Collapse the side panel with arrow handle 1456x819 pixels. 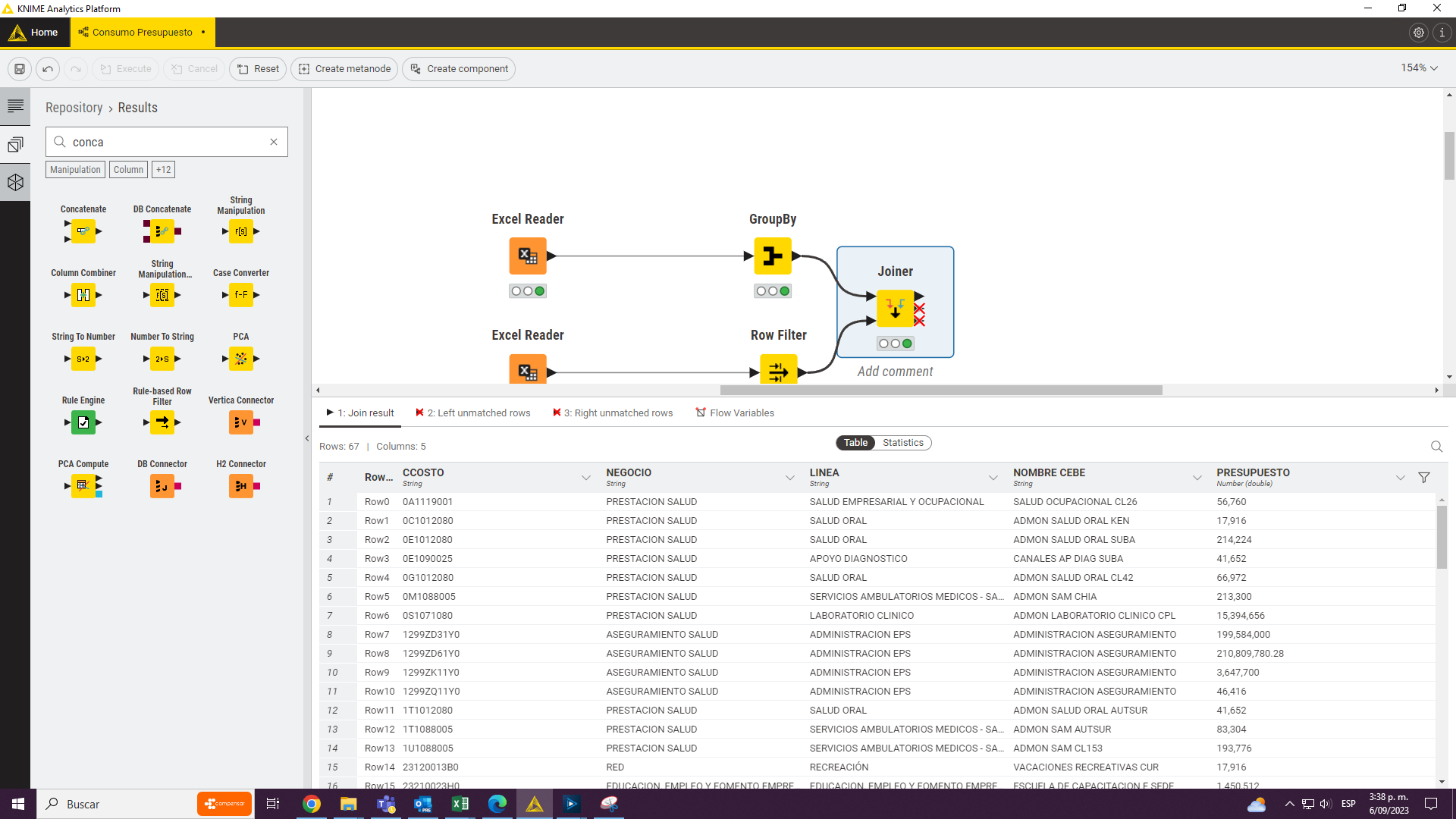click(x=307, y=438)
